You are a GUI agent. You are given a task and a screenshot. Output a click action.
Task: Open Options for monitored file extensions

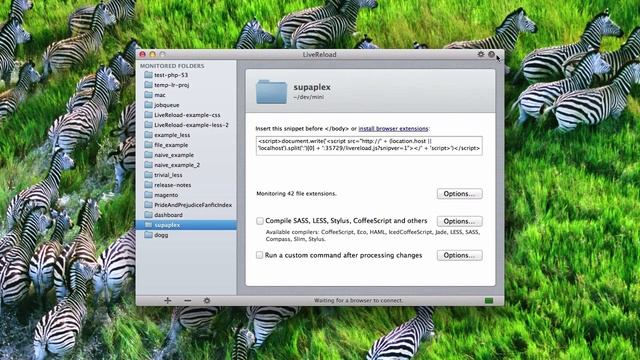click(x=460, y=193)
